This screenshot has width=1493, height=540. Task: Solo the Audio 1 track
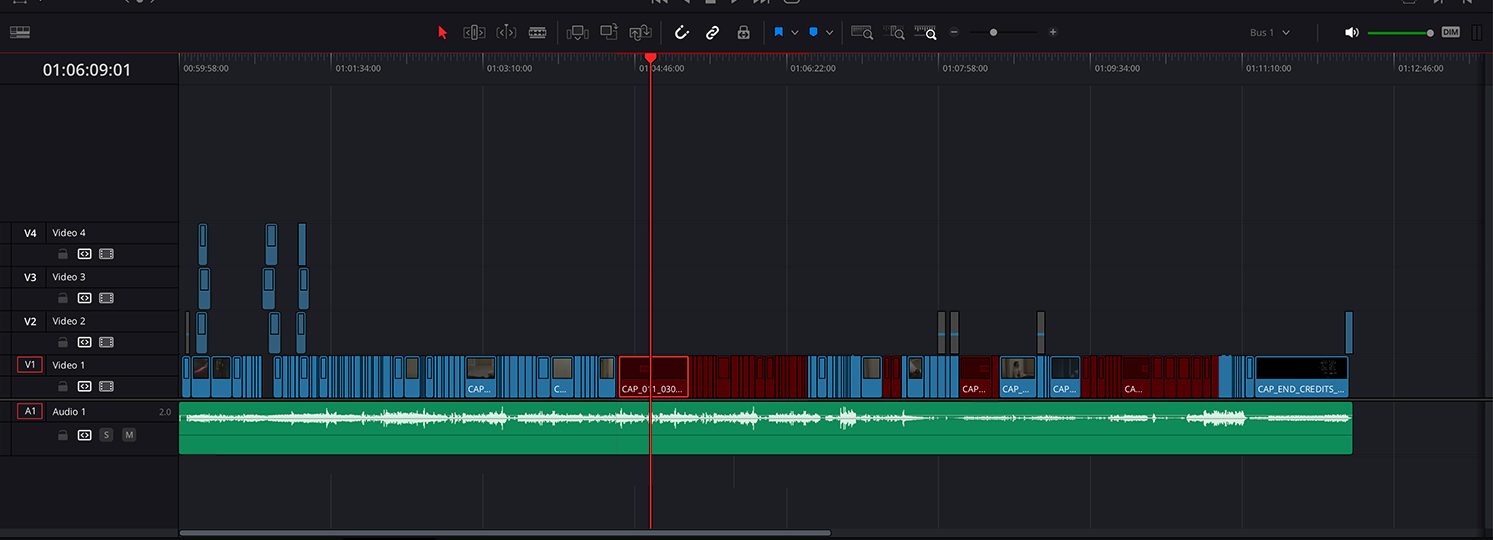point(106,435)
